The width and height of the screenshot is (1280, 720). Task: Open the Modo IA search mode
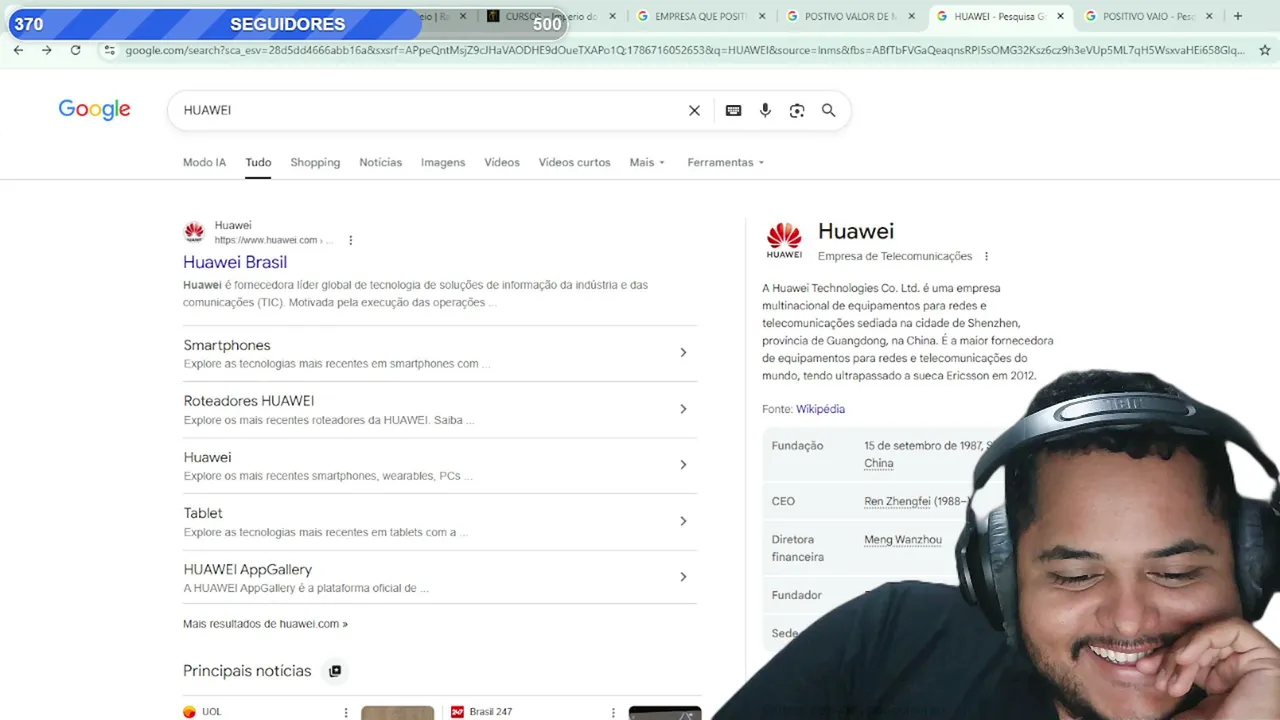pyautogui.click(x=204, y=162)
